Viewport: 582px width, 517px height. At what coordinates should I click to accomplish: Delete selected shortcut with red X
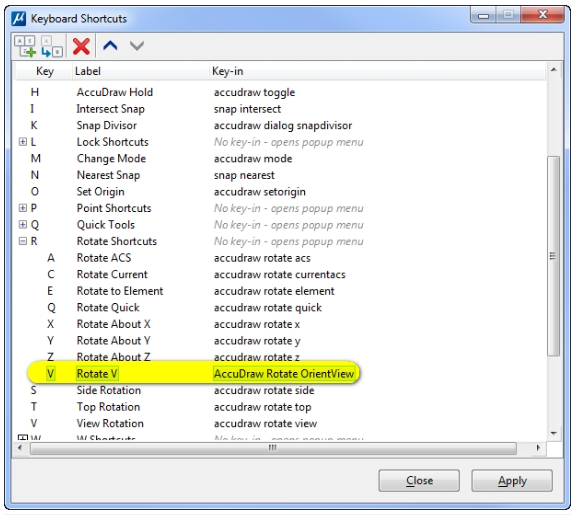point(81,46)
